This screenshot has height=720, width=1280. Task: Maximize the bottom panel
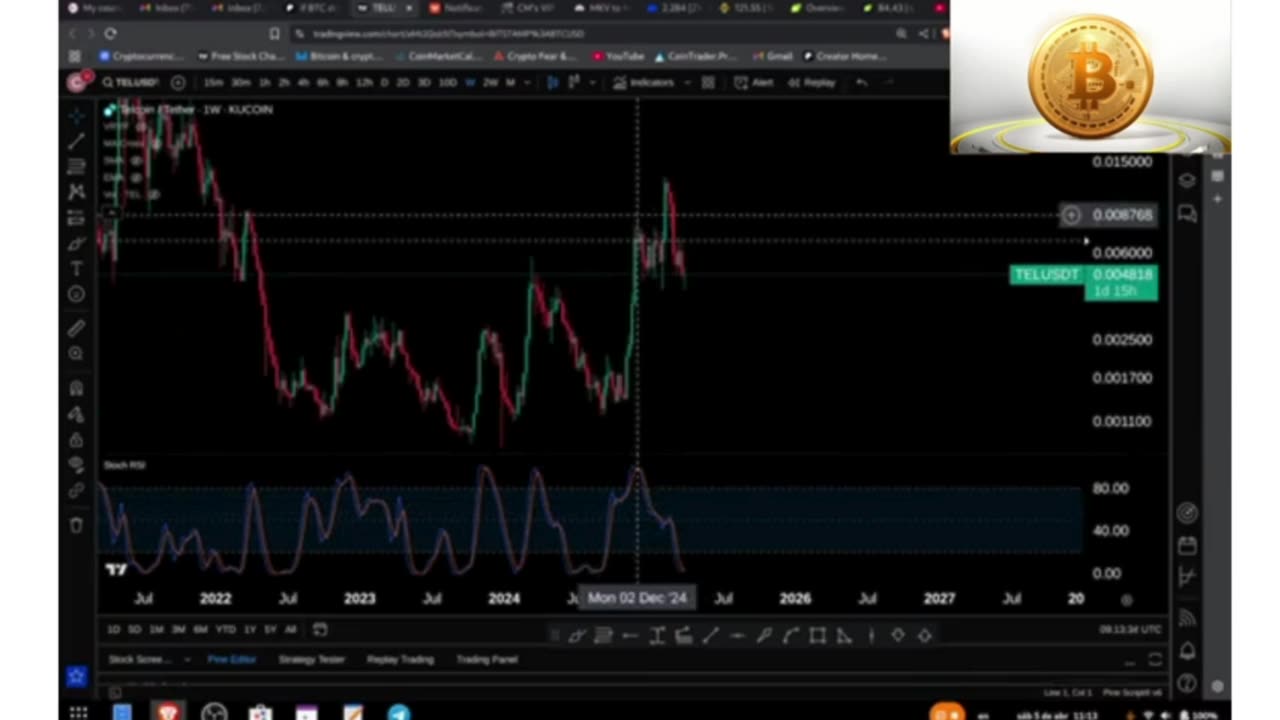tap(1155, 660)
